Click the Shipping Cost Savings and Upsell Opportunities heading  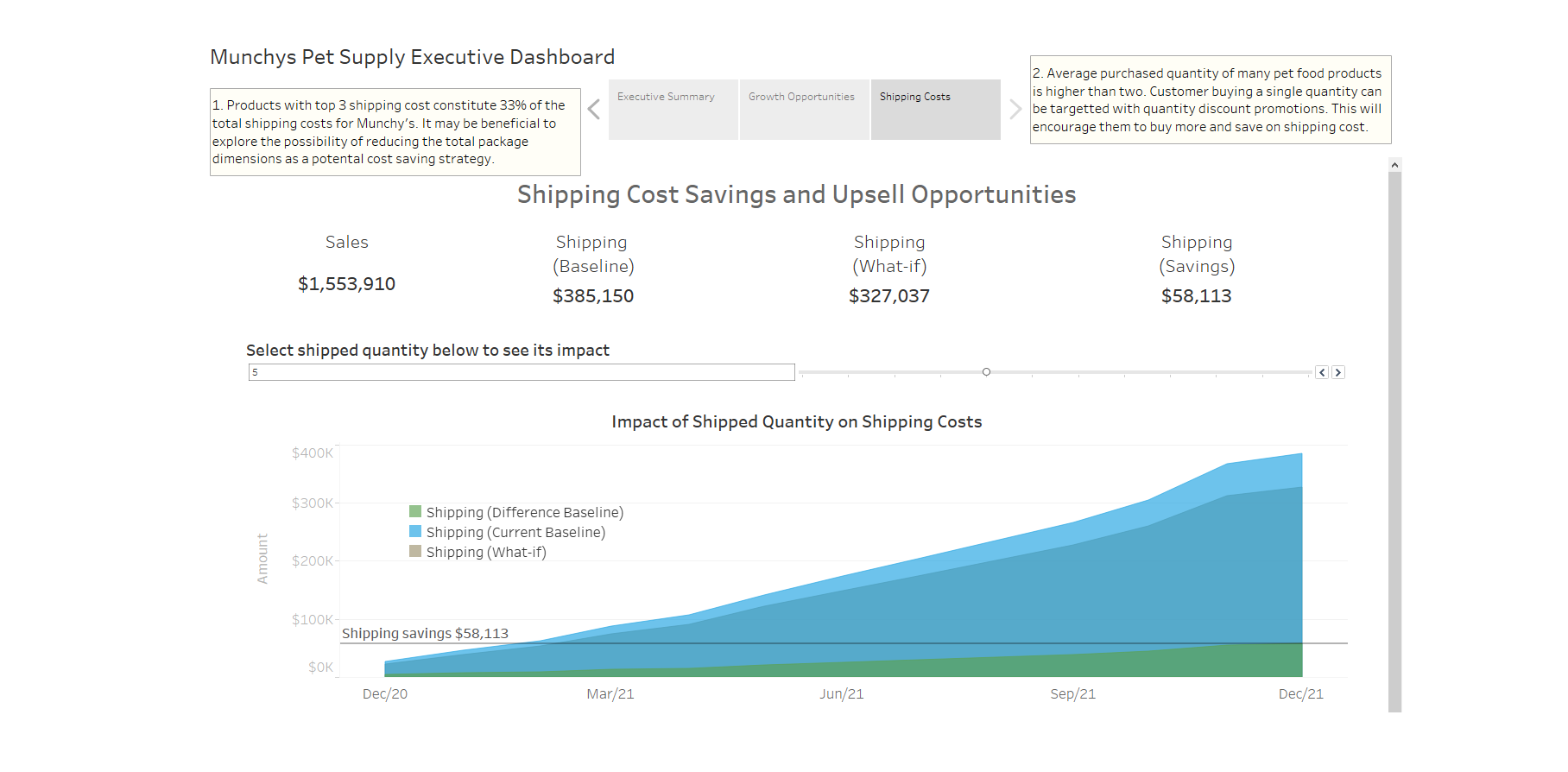(x=796, y=194)
